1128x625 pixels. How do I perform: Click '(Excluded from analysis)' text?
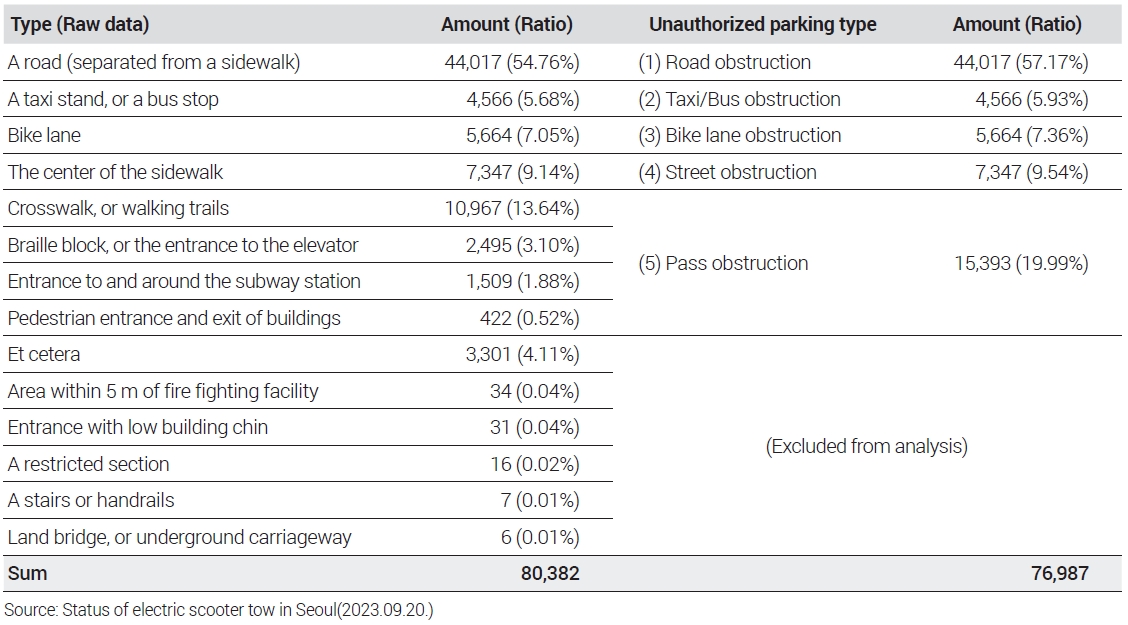pos(866,446)
